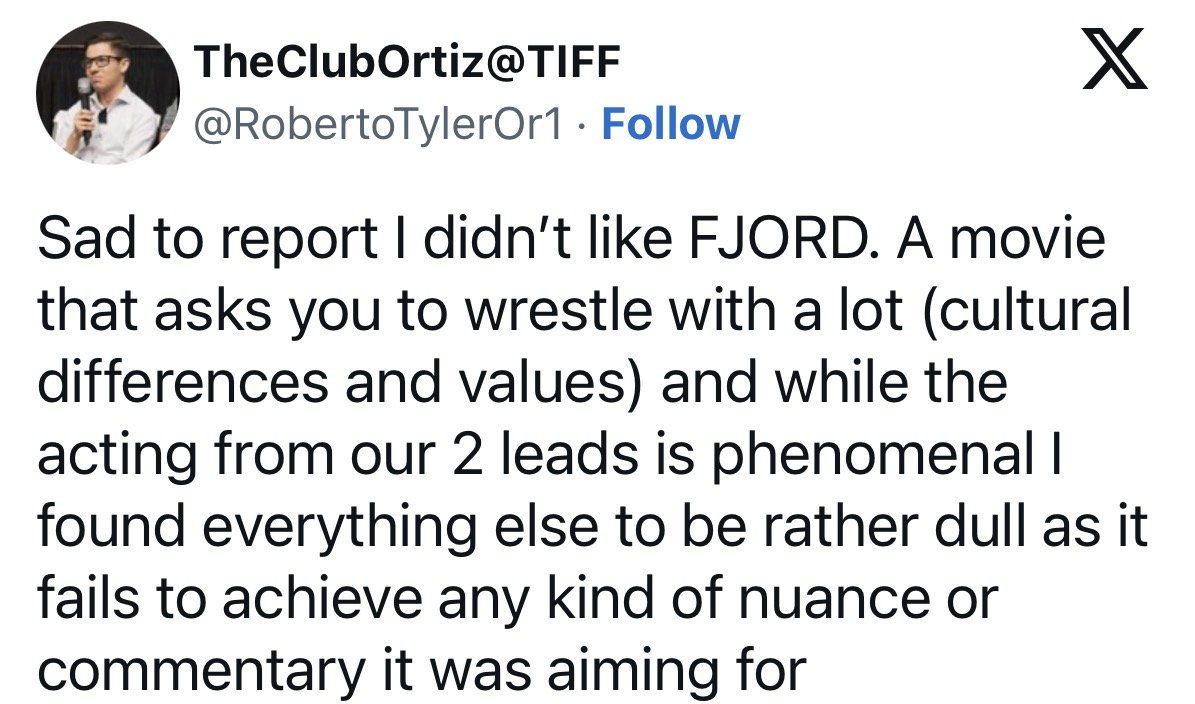Viewport: 1195px width, 704px height.
Task: Click the "(cultural" parenthetical text
Action: coord(1027,311)
